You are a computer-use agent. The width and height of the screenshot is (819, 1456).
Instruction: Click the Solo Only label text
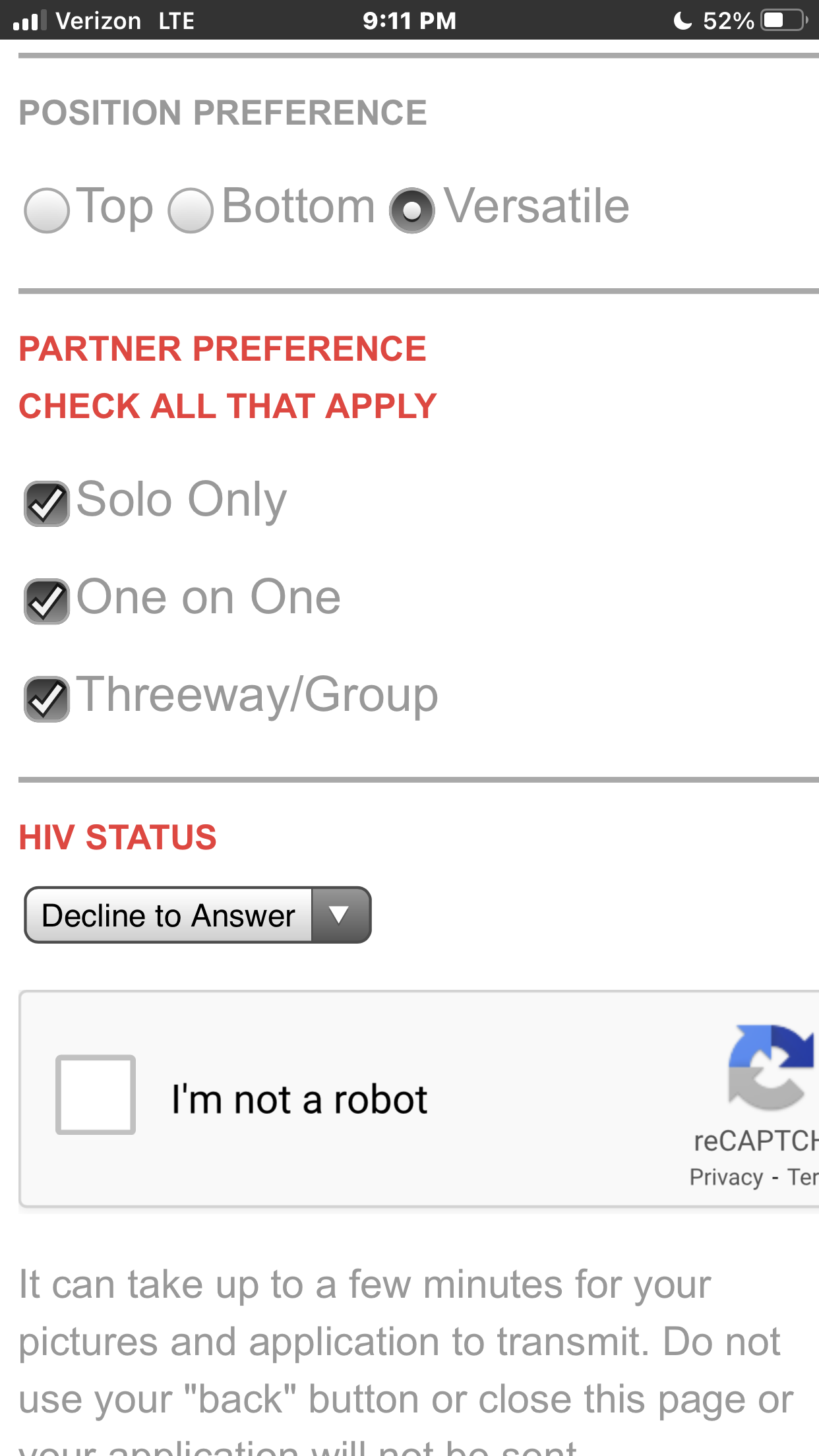tap(182, 500)
